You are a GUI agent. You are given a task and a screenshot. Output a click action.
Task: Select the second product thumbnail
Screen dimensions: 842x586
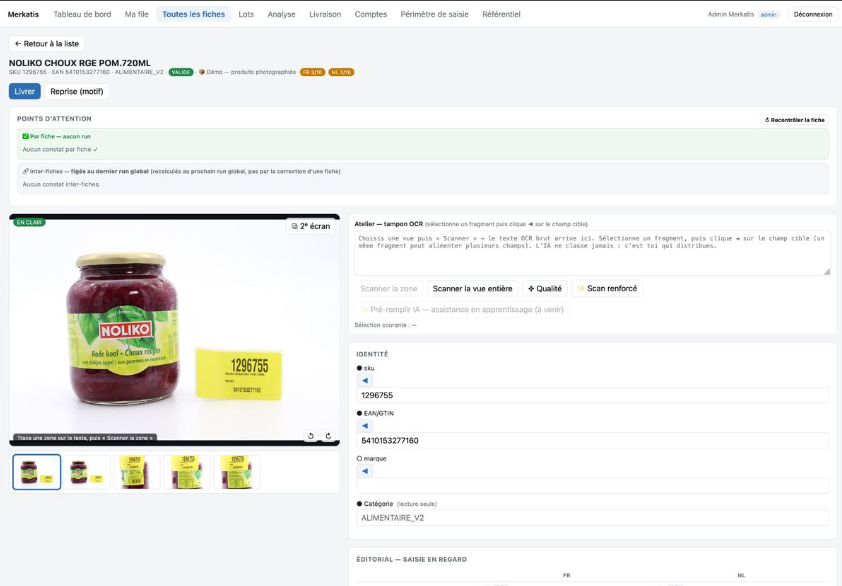(87, 472)
